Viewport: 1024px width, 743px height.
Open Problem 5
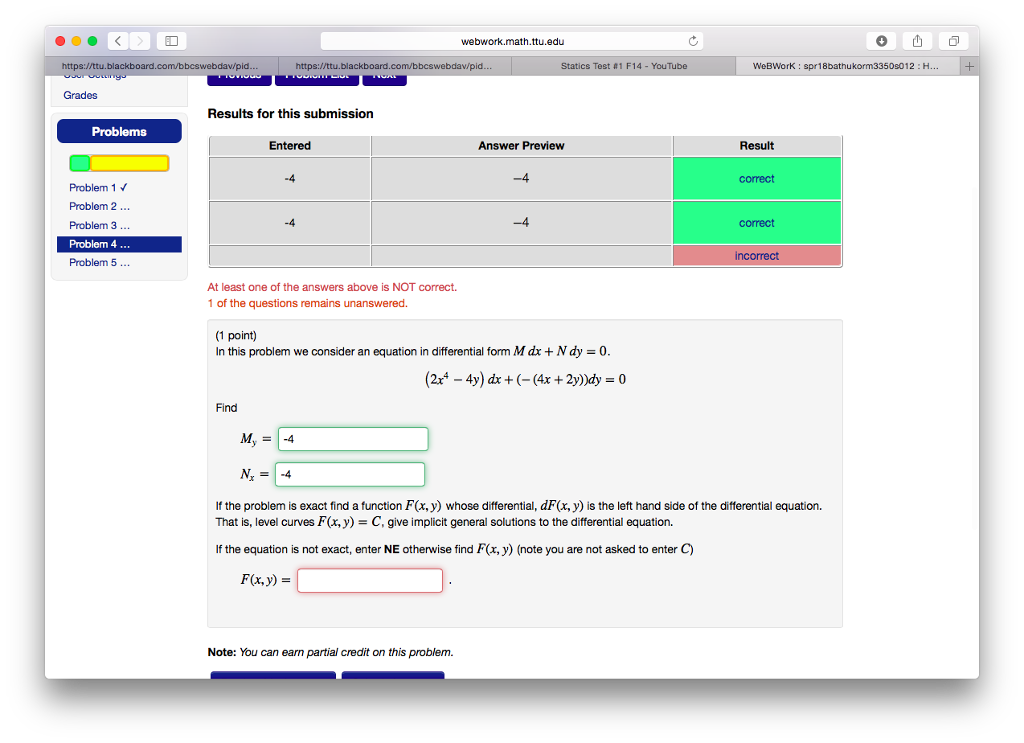(x=98, y=262)
